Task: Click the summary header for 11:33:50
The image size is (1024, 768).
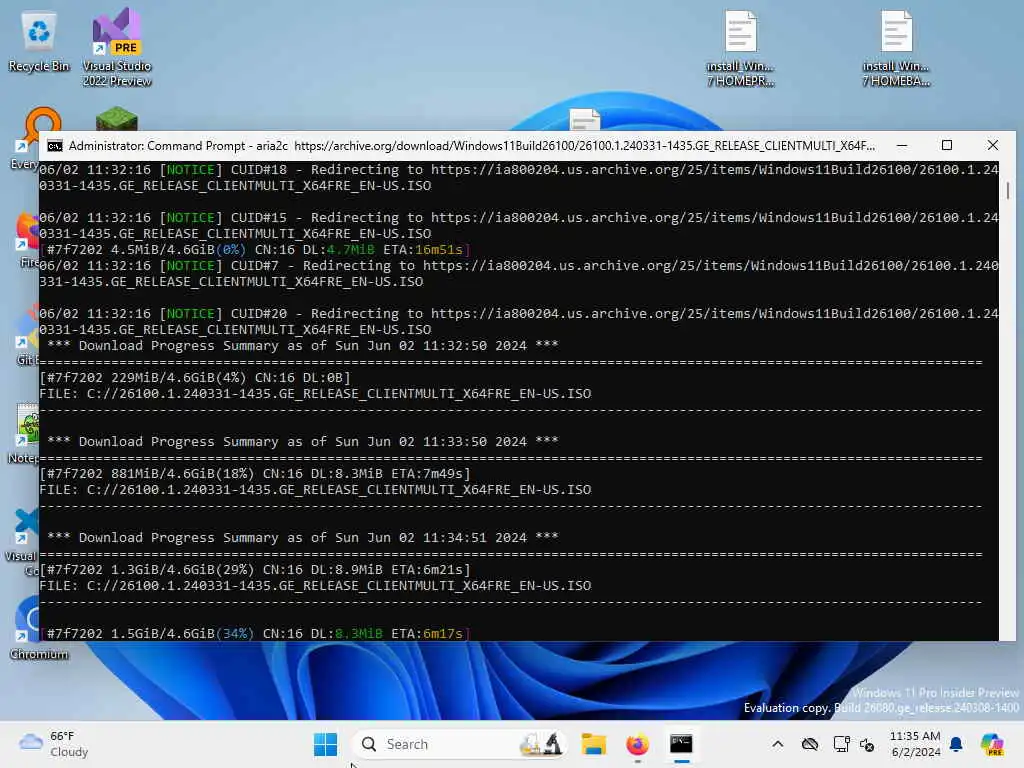Action: pos(303,441)
